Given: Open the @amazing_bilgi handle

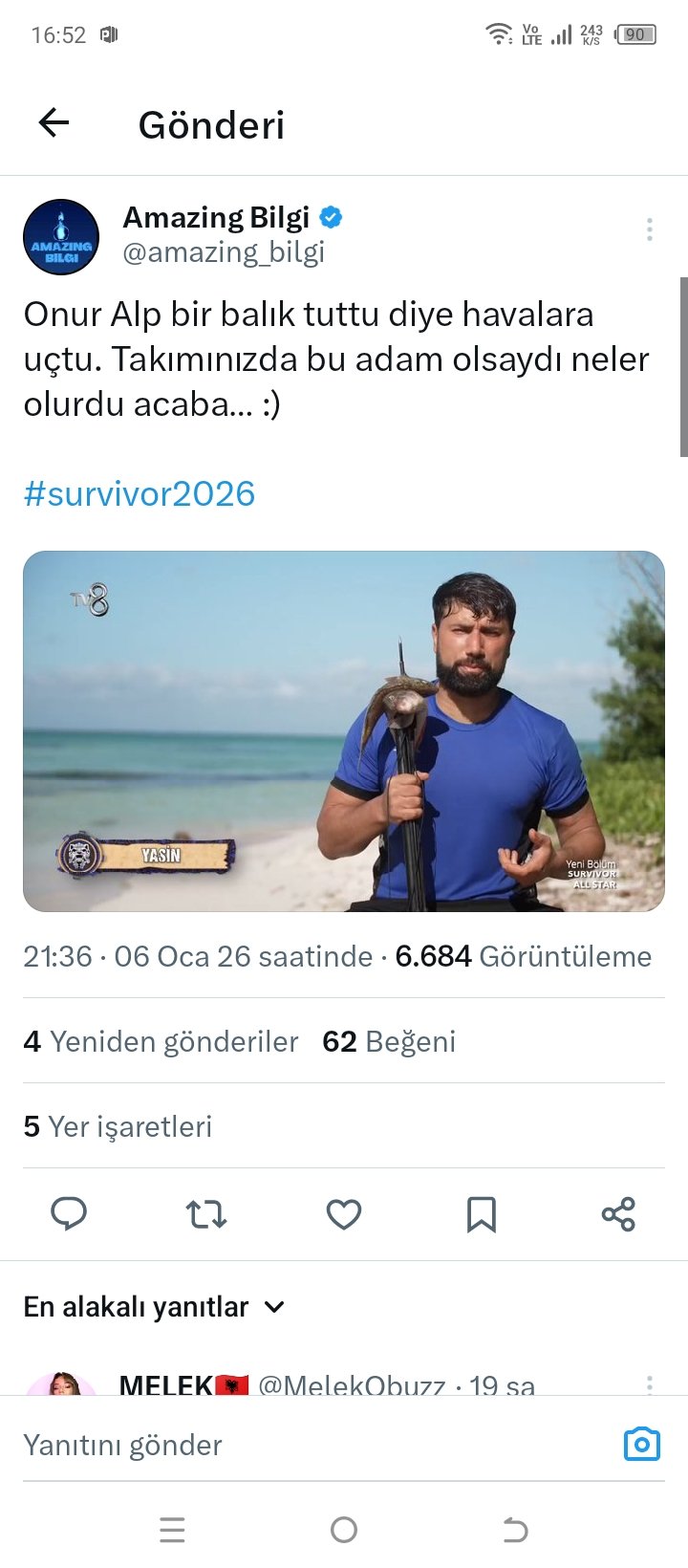Looking at the screenshot, I should 224,252.
